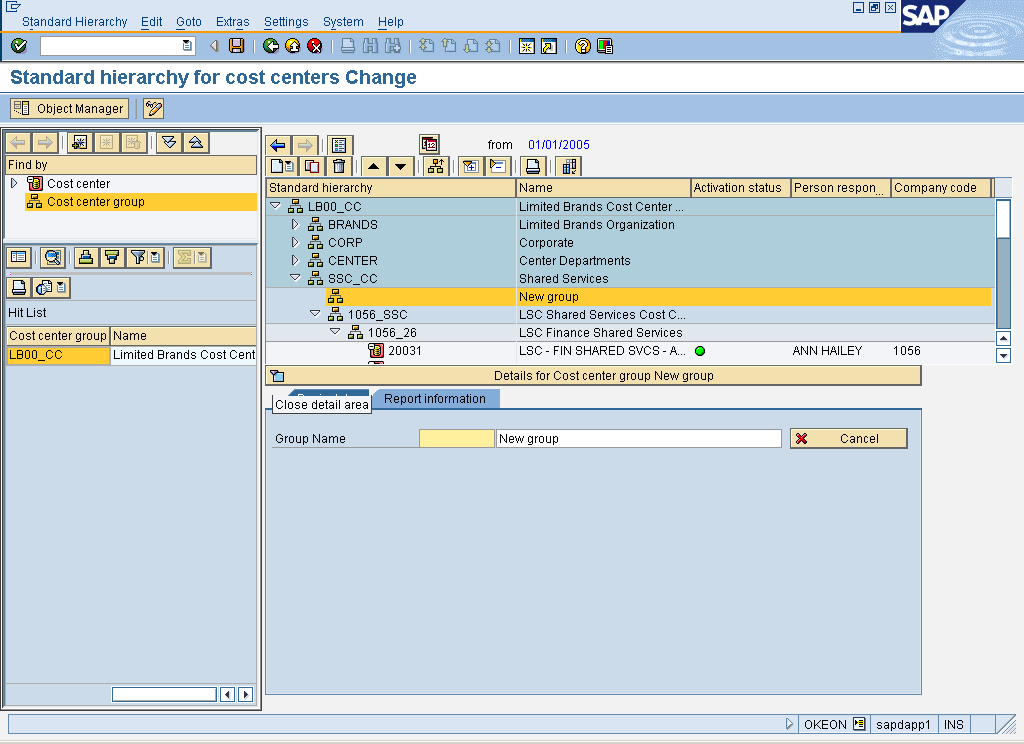
Task: Open Help via yellow question mark icon
Action: pyautogui.click(x=583, y=46)
